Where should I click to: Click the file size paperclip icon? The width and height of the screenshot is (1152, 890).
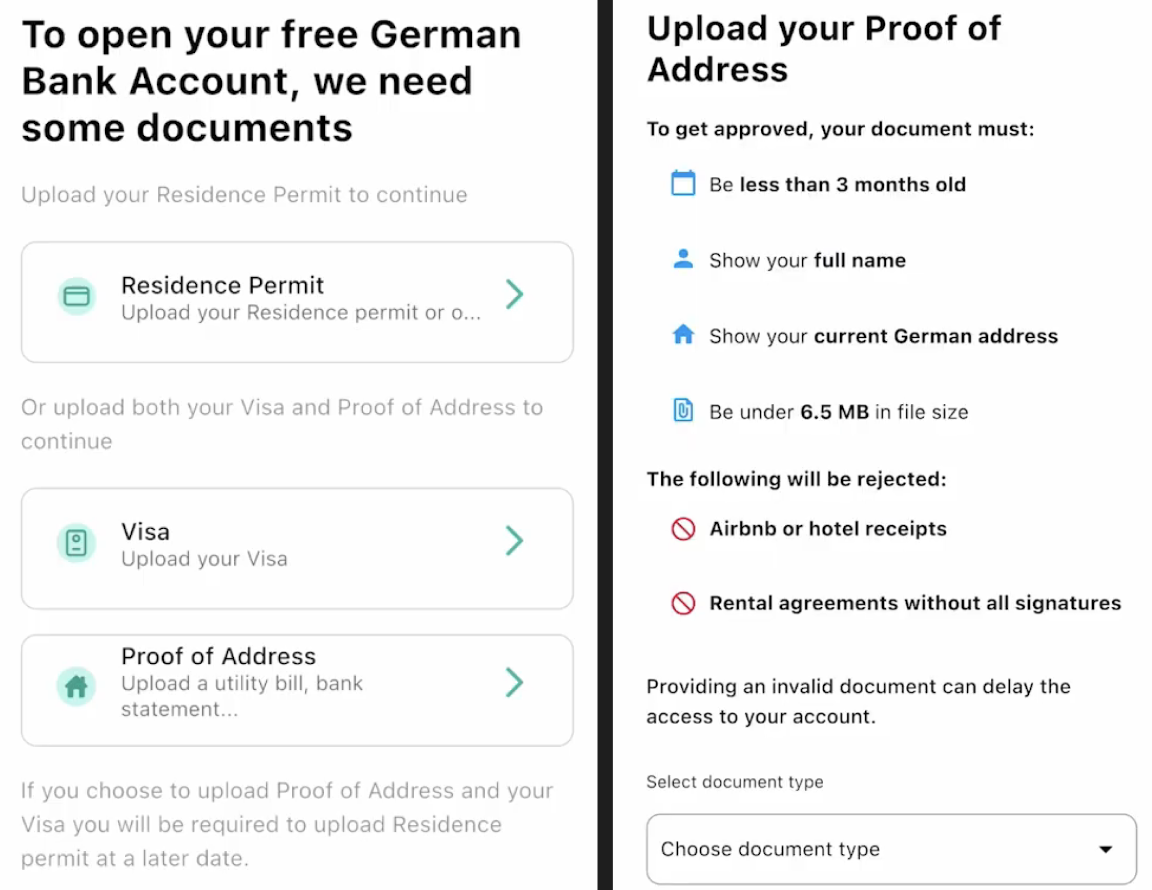click(x=683, y=411)
